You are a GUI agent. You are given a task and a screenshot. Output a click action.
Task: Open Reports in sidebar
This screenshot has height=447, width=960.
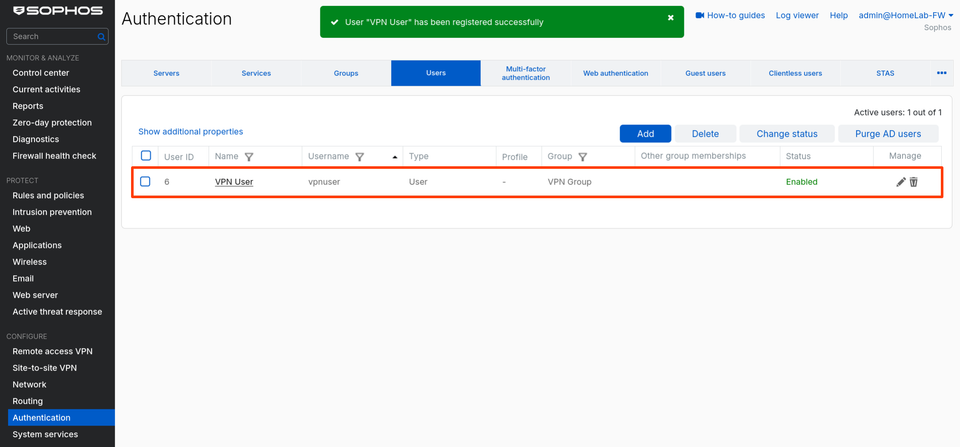point(28,106)
